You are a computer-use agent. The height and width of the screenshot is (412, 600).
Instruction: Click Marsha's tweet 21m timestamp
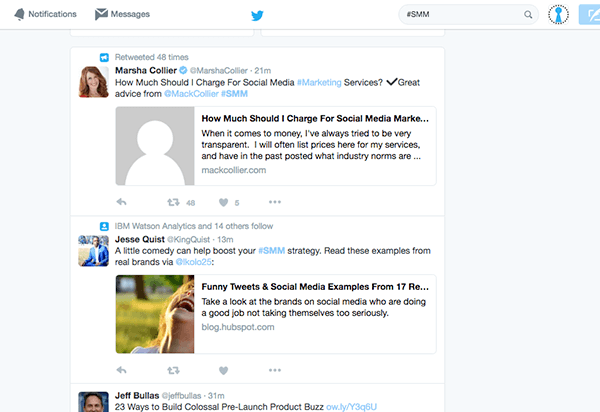(x=263, y=71)
